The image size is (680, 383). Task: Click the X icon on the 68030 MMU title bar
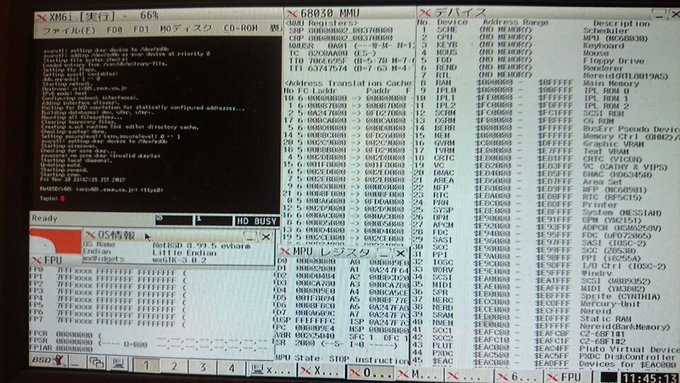click(x=292, y=14)
